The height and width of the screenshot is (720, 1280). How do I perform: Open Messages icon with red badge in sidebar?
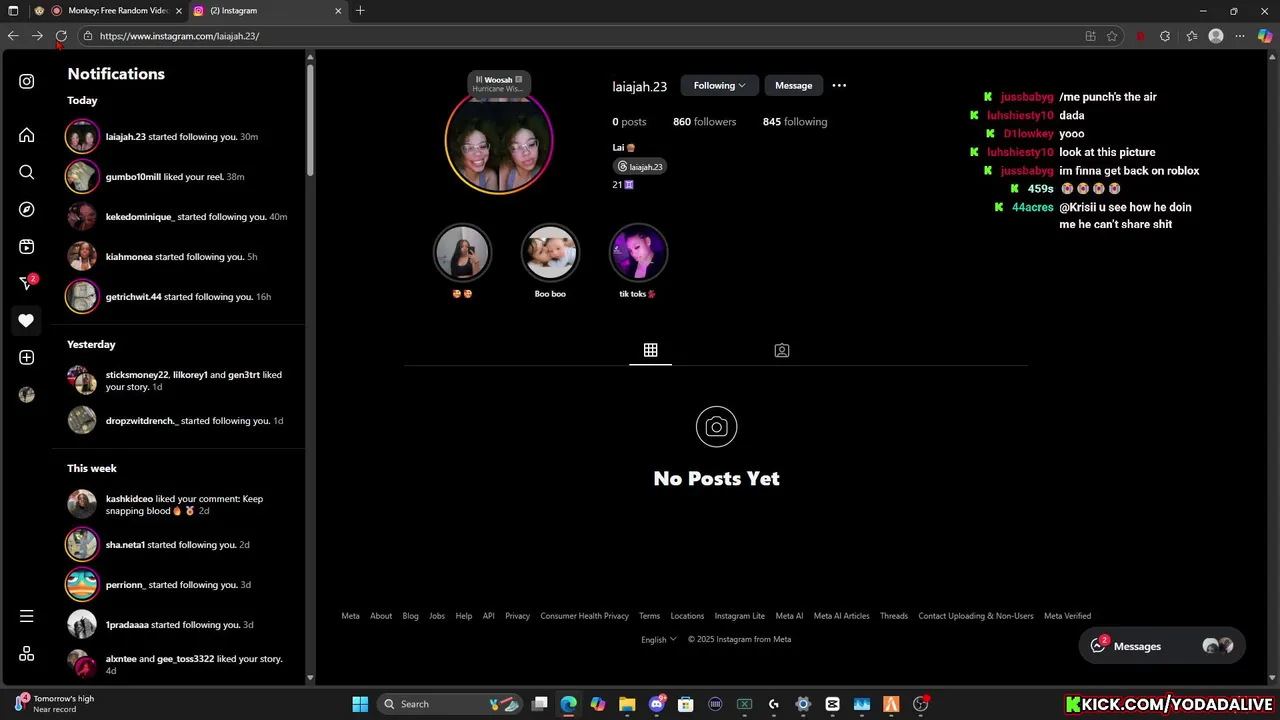pyautogui.click(x=27, y=283)
